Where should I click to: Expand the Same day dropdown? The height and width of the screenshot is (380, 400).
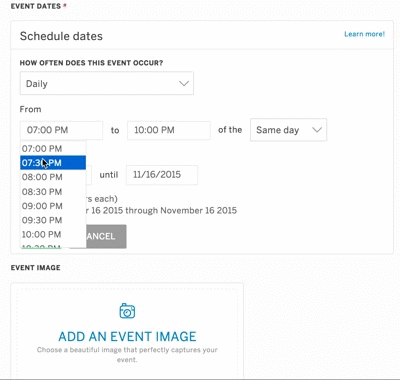pos(288,130)
